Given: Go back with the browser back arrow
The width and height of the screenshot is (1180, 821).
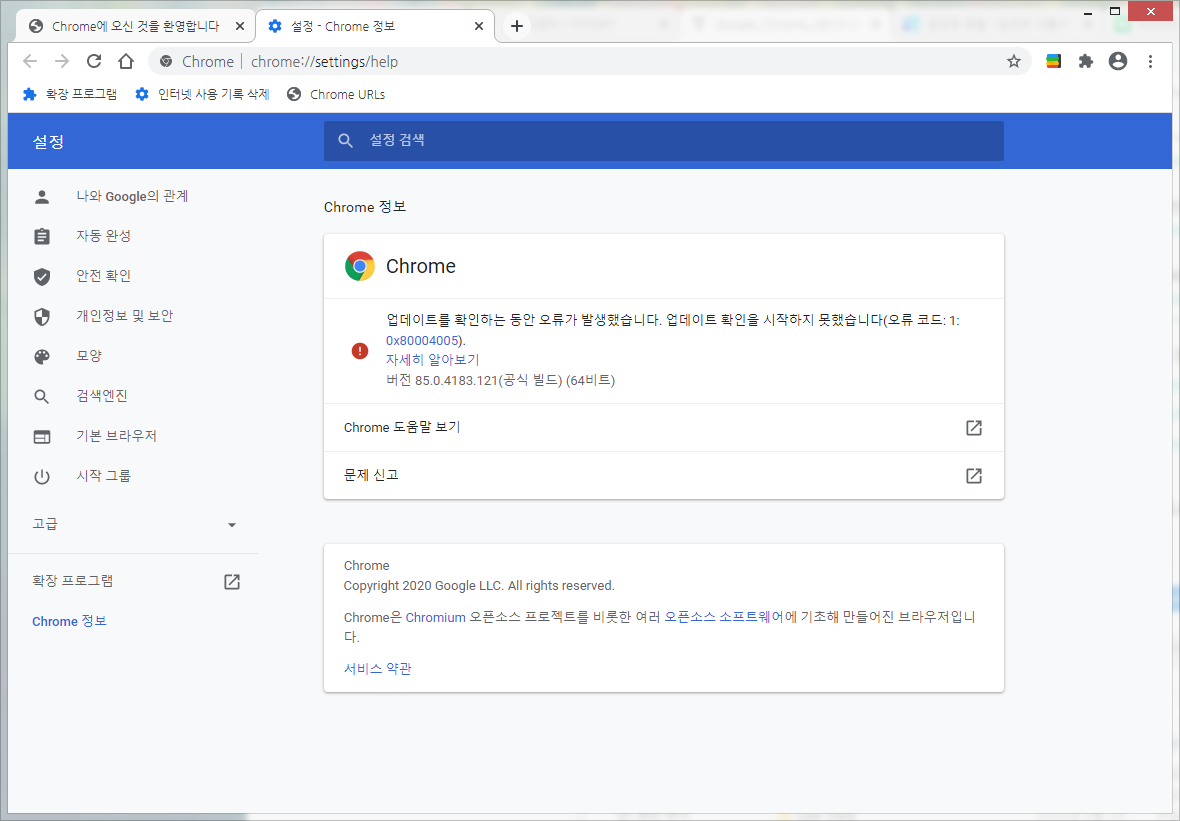Looking at the screenshot, I should click(x=30, y=62).
